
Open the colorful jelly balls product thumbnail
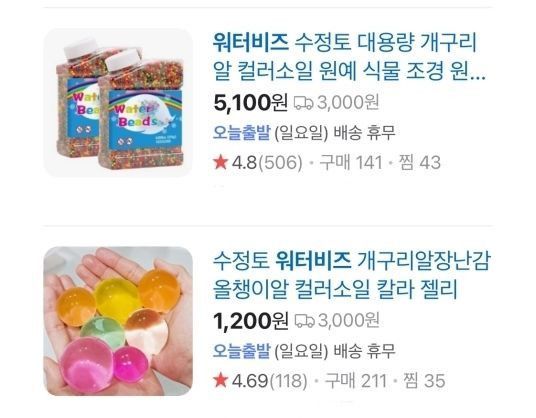[x=118, y=321]
